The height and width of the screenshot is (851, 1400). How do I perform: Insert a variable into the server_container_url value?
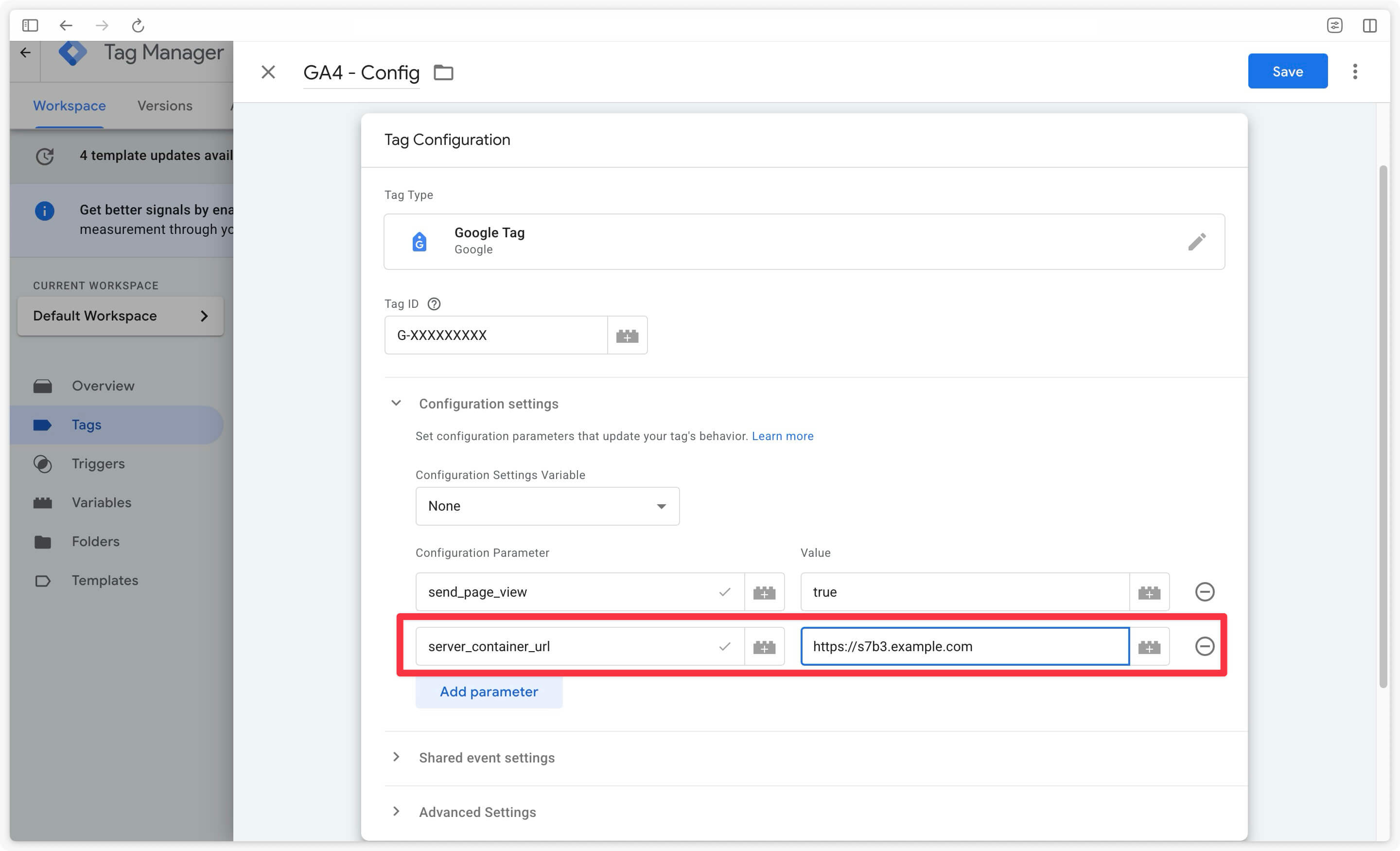tap(1150, 646)
